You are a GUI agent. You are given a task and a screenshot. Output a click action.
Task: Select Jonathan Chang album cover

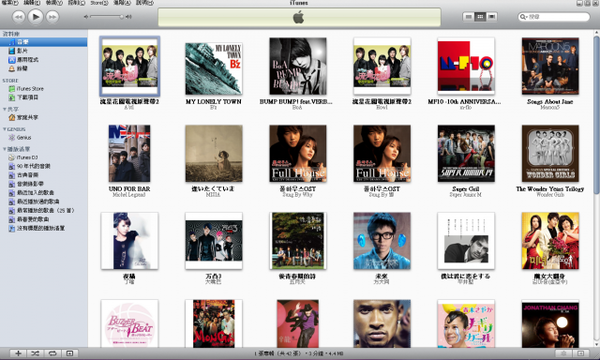(x=550, y=324)
